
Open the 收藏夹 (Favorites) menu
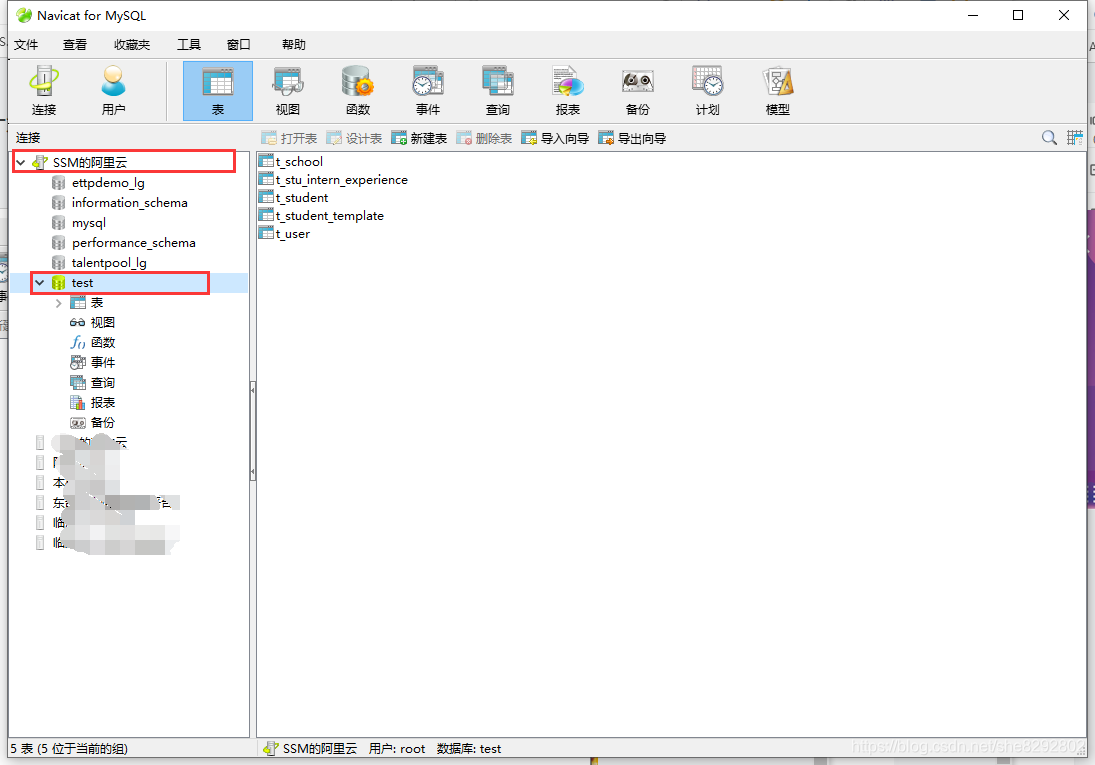click(x=132, y=45)
